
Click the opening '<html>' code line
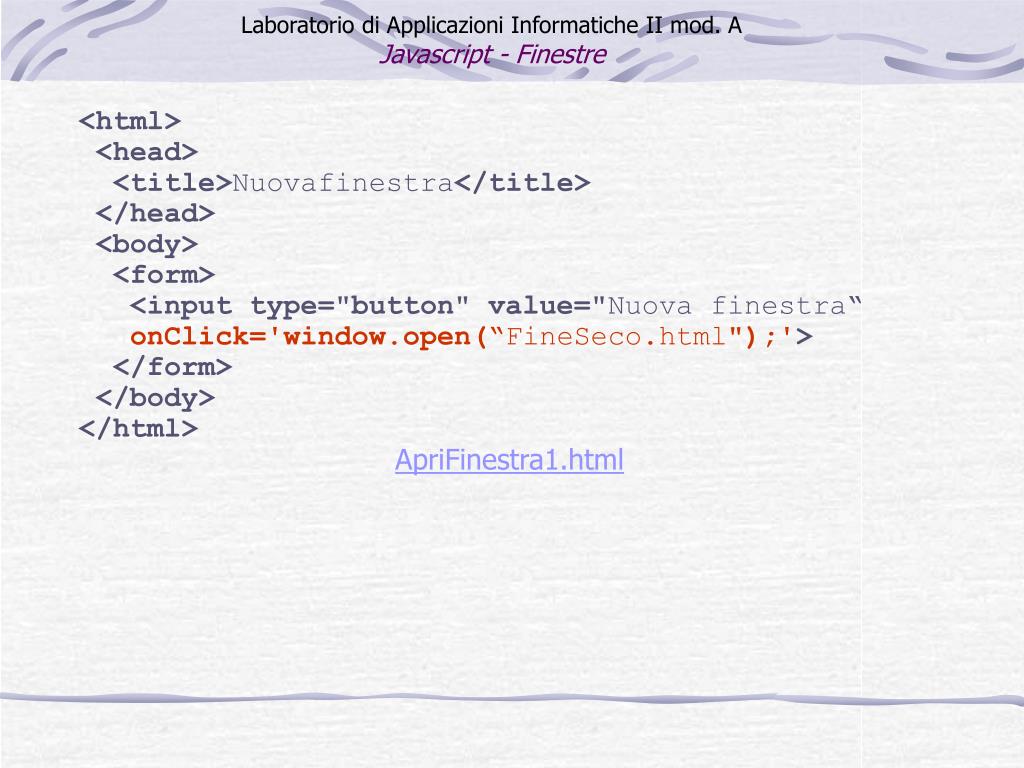(x=129, y=121)
